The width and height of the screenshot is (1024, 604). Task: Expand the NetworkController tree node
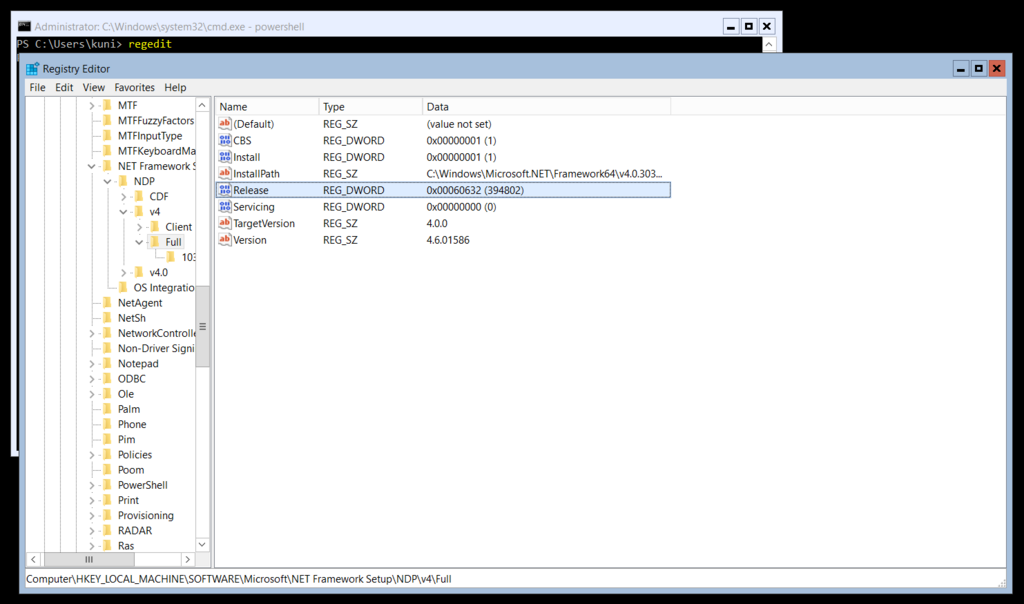tap(91, 333)
